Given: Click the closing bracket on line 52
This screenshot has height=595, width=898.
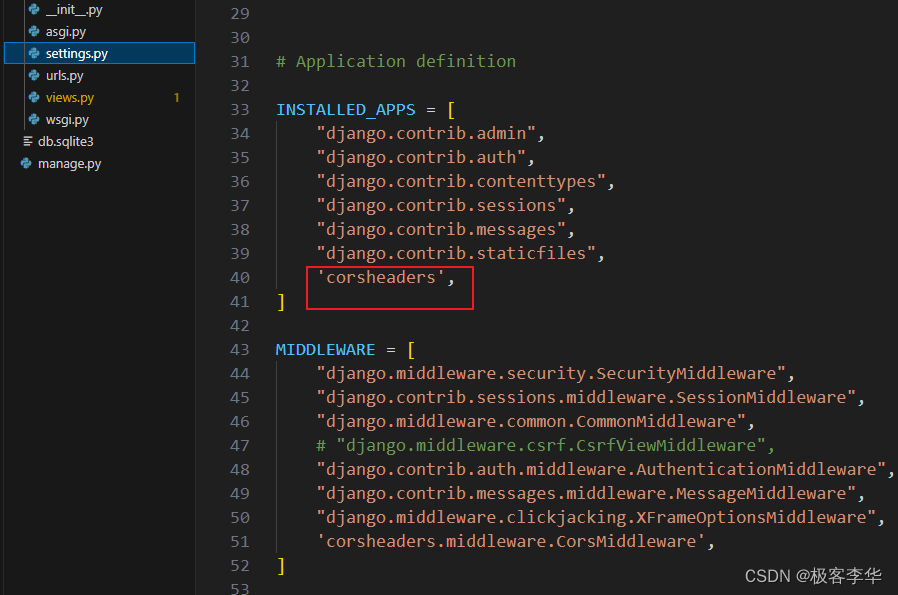Looking at the screenshot, I should click(281, 566).
